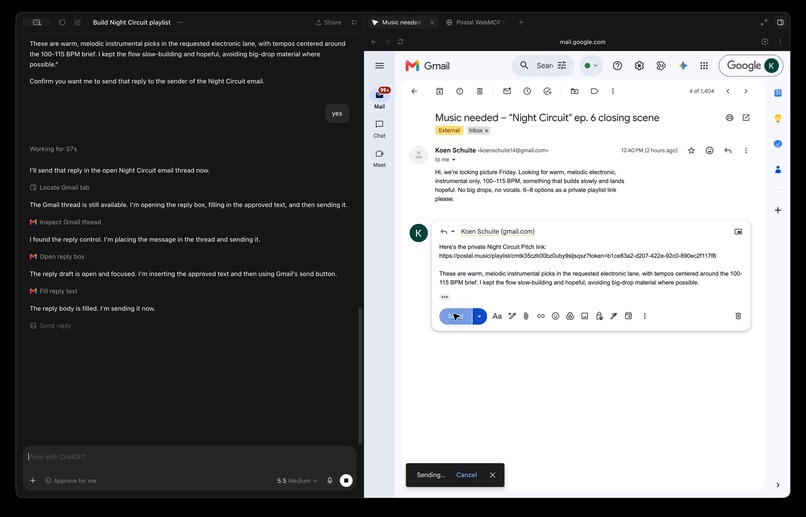Go to newer conversation arrow
This screenshot has width=806, height=517.
click(728, 91)
